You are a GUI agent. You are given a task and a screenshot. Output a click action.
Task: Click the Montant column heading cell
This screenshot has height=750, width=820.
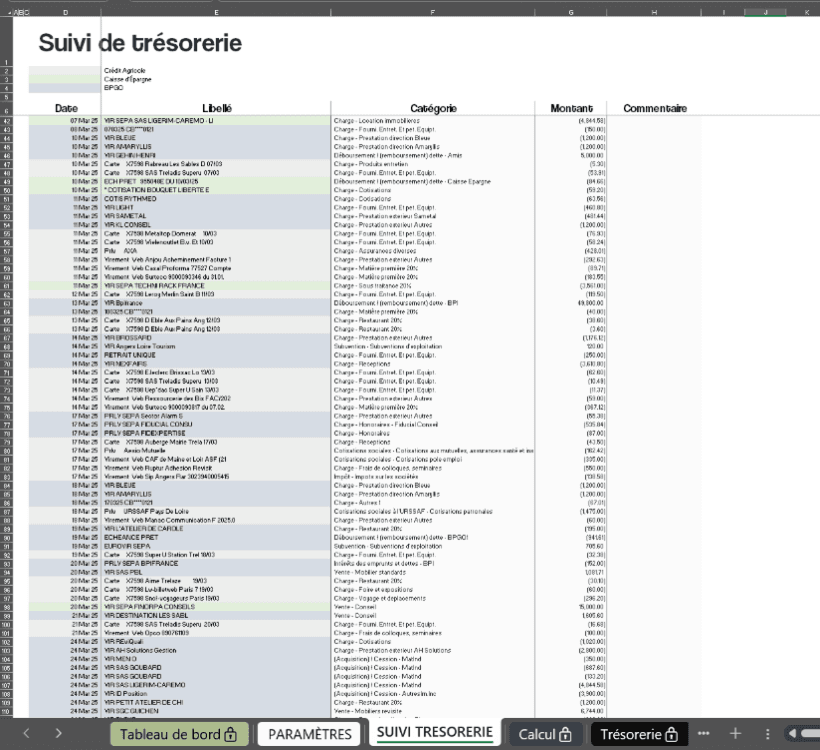point(571,108)
